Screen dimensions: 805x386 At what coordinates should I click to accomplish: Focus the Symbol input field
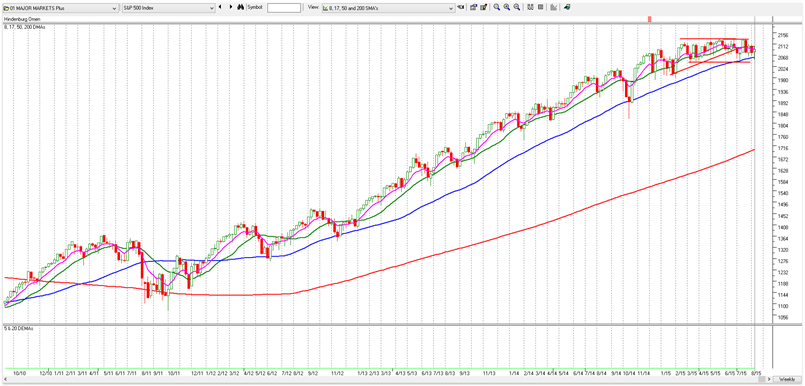pyautogui.click(x=284, y=8)
